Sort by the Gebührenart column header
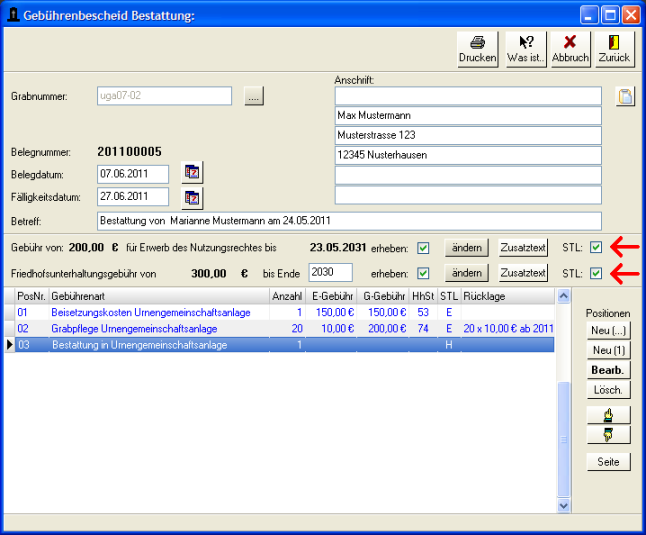Image resolution: width=646 pixels, height=535 pixels. click(x=158, y=296)
